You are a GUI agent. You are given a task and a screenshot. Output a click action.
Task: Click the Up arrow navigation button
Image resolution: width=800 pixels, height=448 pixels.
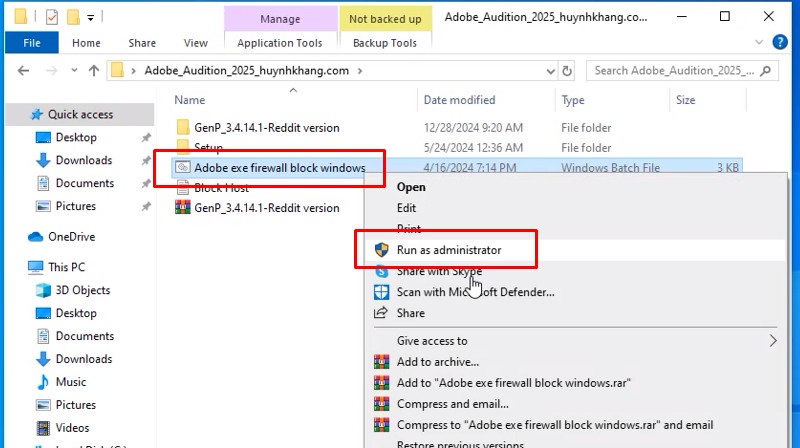click(93, 71)
